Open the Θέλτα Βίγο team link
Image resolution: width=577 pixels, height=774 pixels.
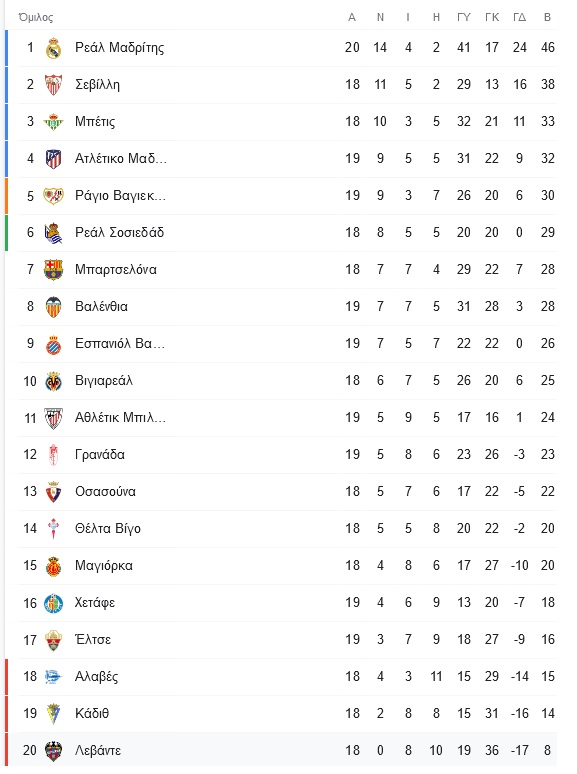point(108,529)
